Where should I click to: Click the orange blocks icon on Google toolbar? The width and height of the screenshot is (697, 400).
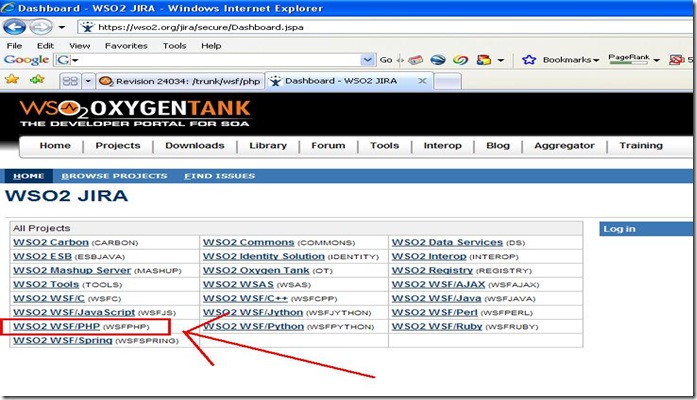(x=484, y=60)
